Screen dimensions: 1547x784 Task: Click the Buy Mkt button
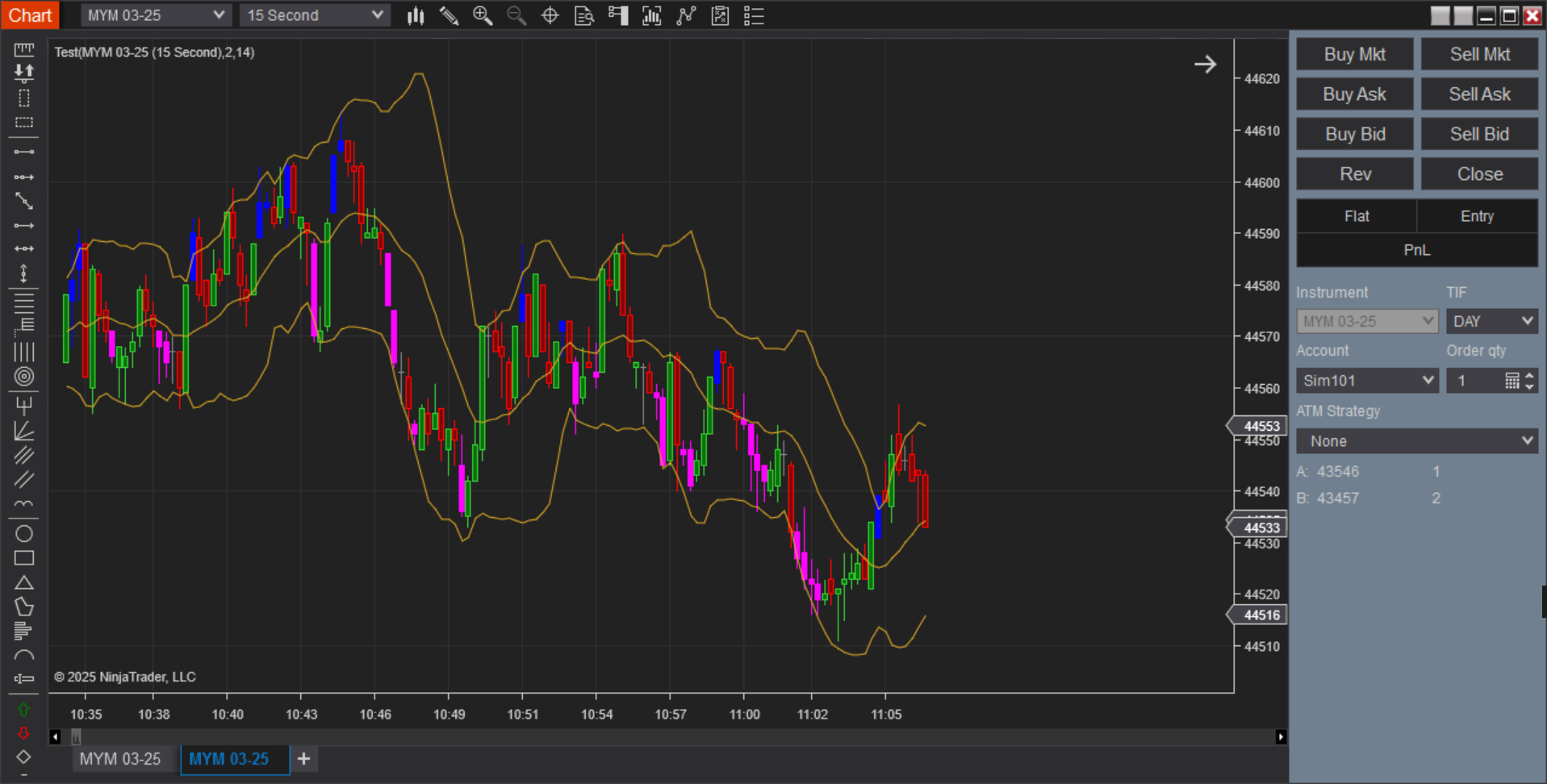(1355, 54)
